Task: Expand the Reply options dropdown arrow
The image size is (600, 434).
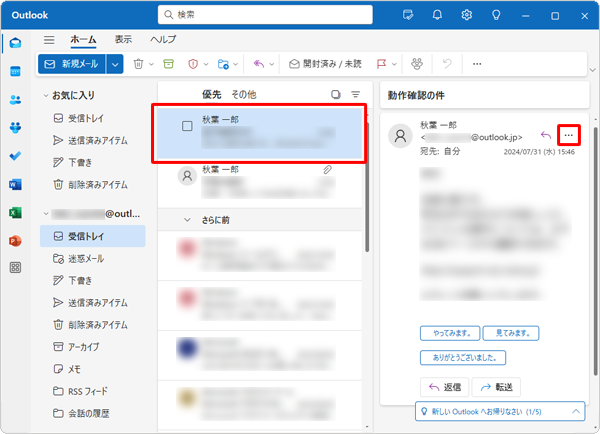Action: point(272,64)
